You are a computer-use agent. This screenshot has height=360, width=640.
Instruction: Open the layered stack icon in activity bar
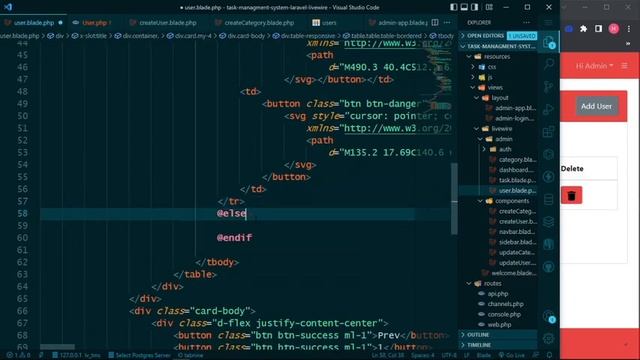click(x=549, y=222)
